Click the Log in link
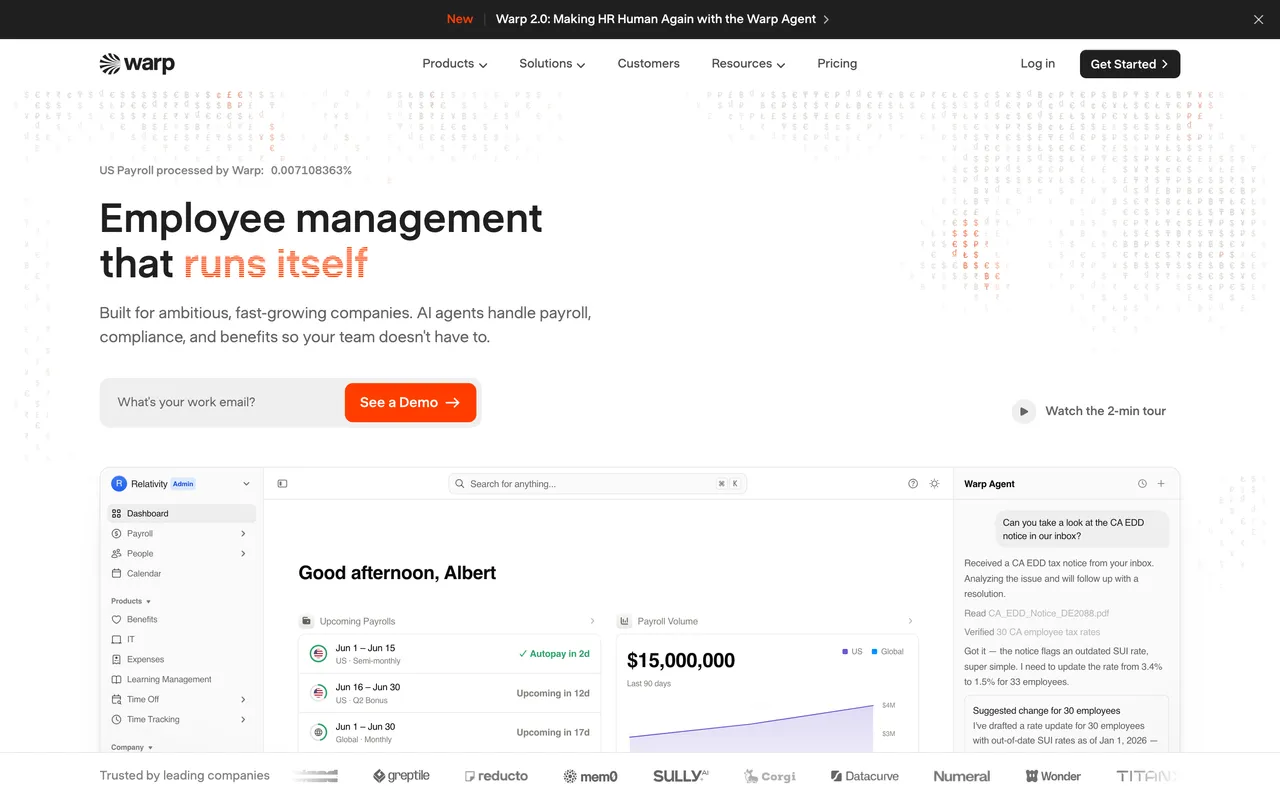 pos(1038,64)
